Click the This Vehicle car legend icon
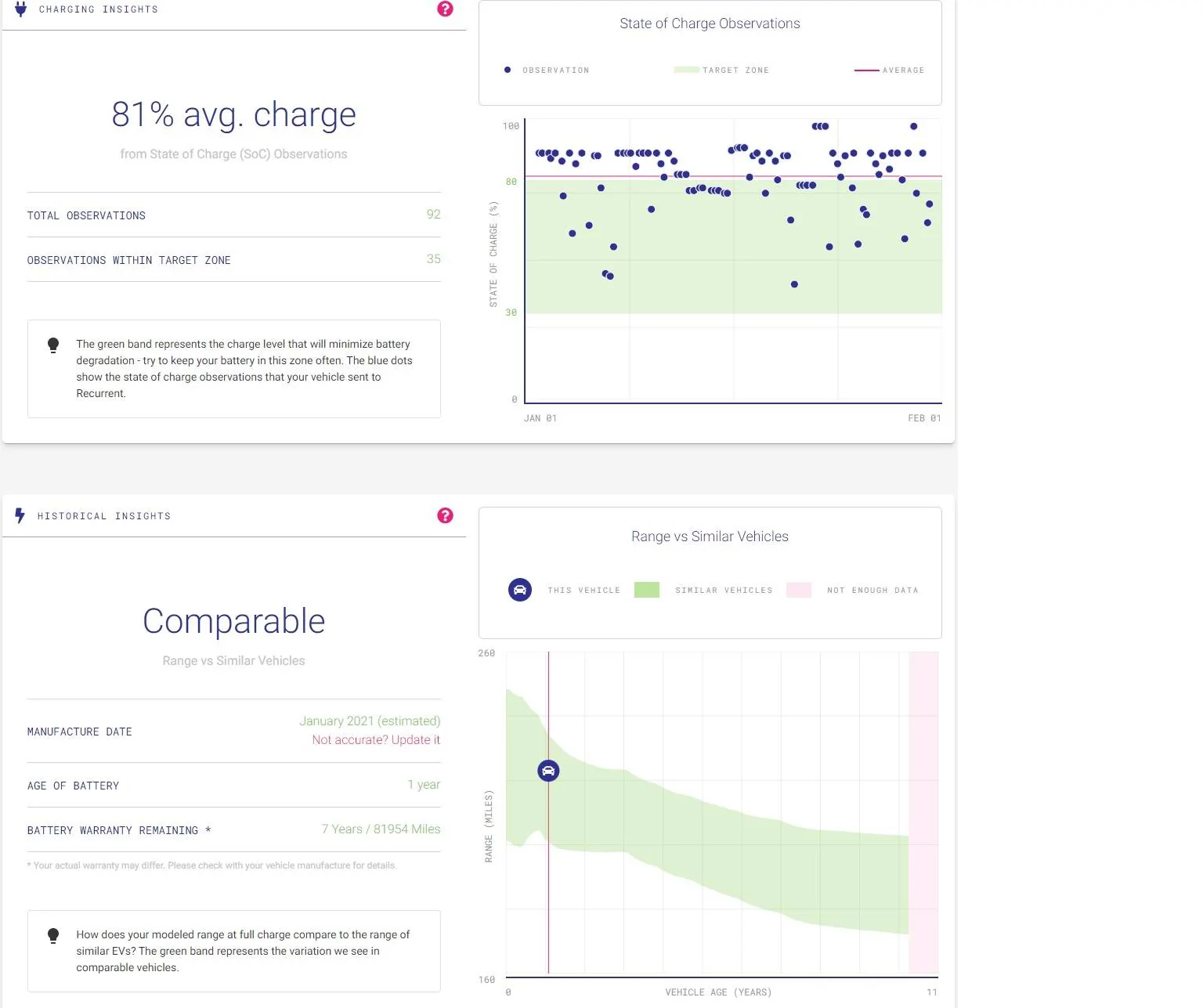Image resolution: width=1203 pixels, height=1008 pixels. (x=520, y=590)
